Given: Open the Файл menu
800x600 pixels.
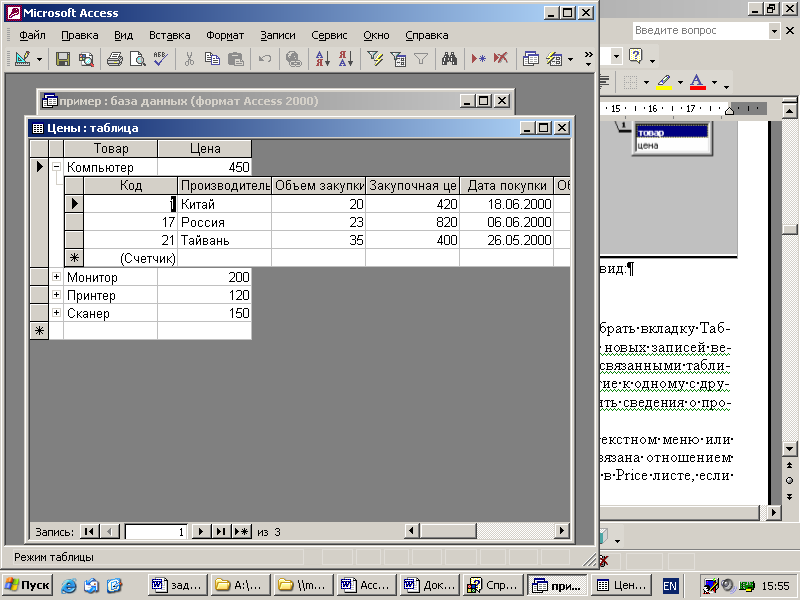Looking at the screenshot, I should 32,35.
